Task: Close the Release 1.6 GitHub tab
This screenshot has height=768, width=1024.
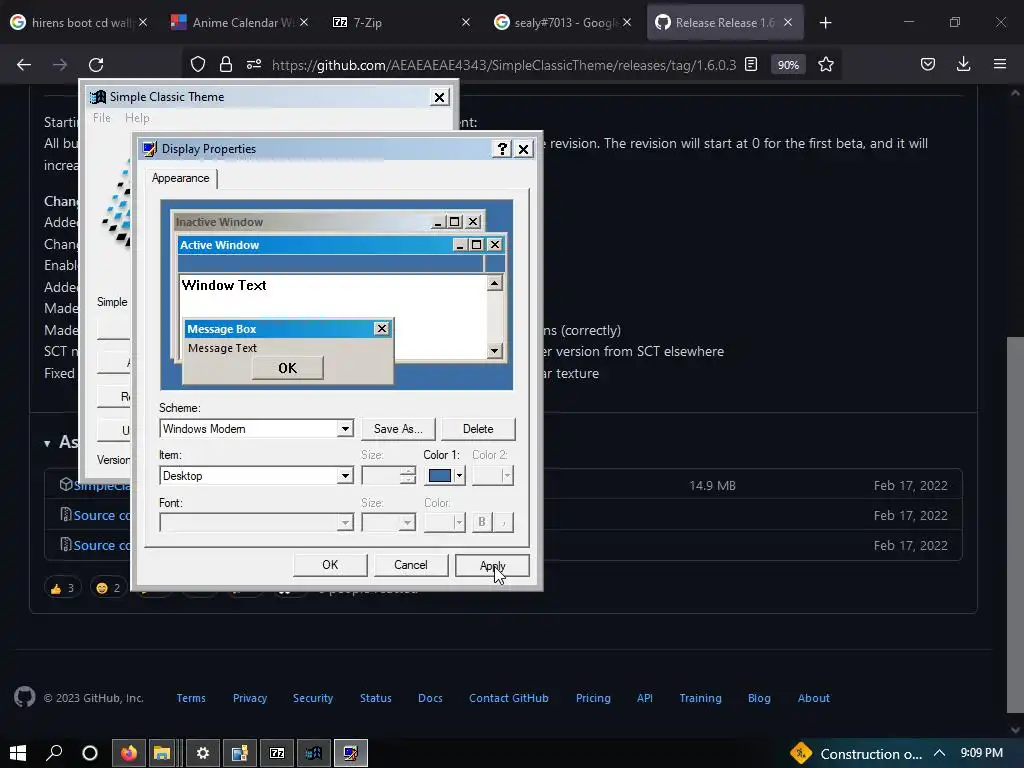Action: point(788,23)
